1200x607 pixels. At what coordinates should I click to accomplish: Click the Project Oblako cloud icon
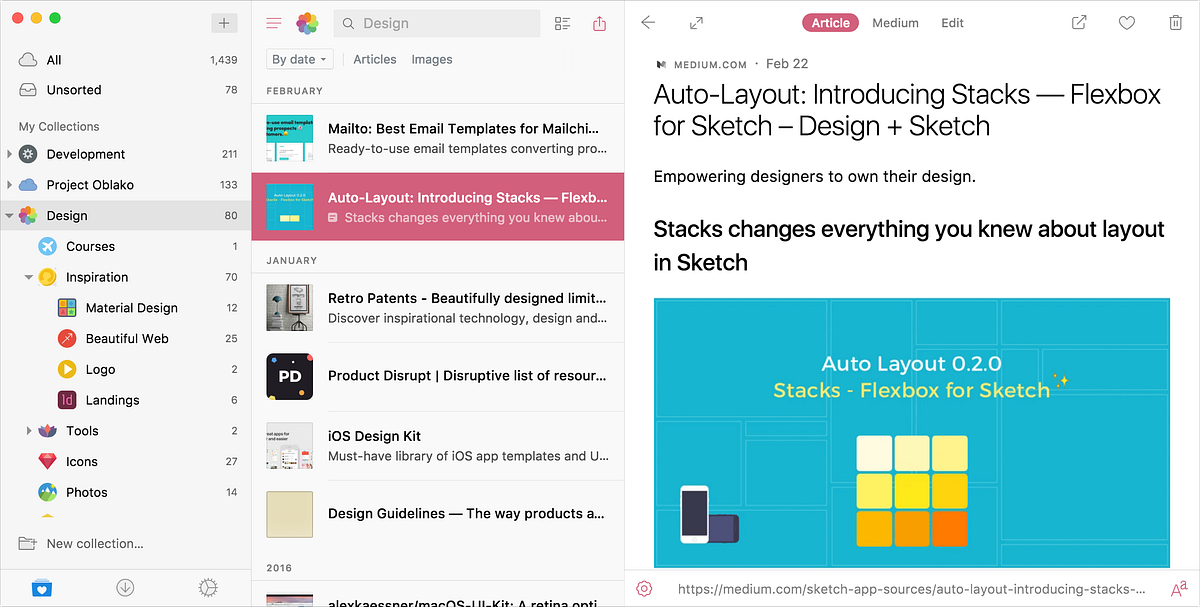click(28, 185)
